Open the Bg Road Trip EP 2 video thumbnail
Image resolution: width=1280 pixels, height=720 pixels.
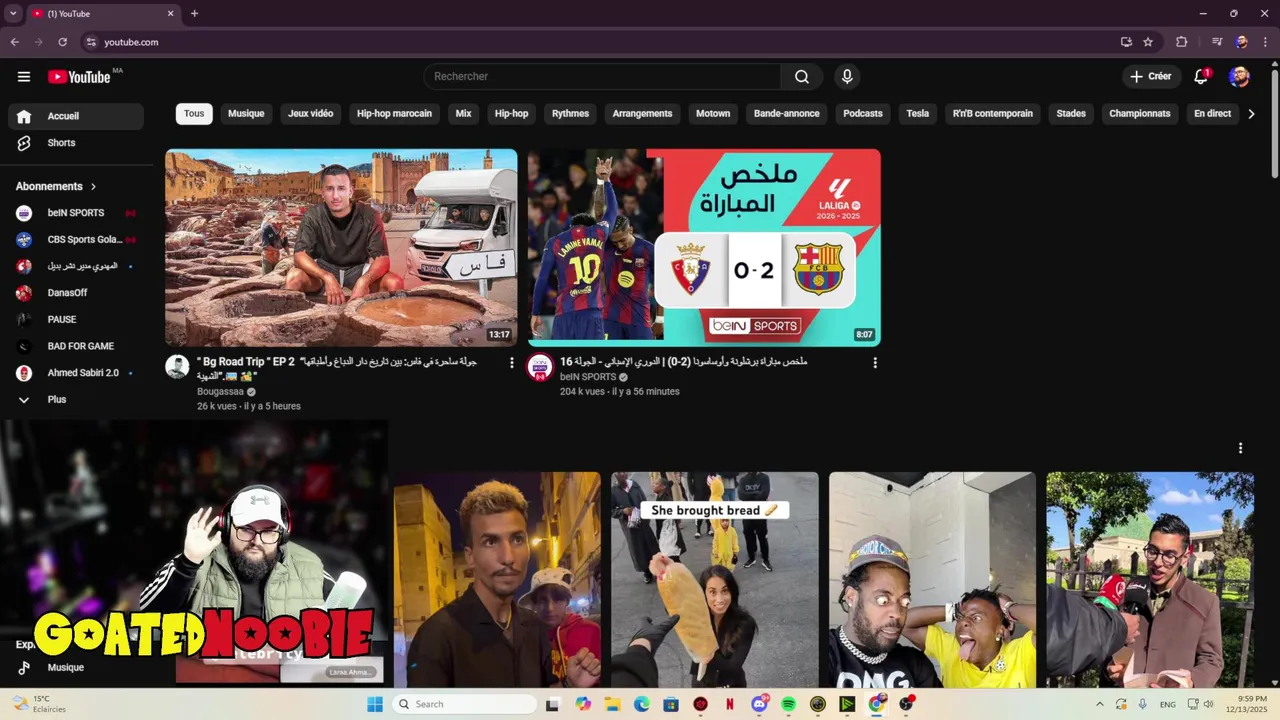click(x=341, y=247)
